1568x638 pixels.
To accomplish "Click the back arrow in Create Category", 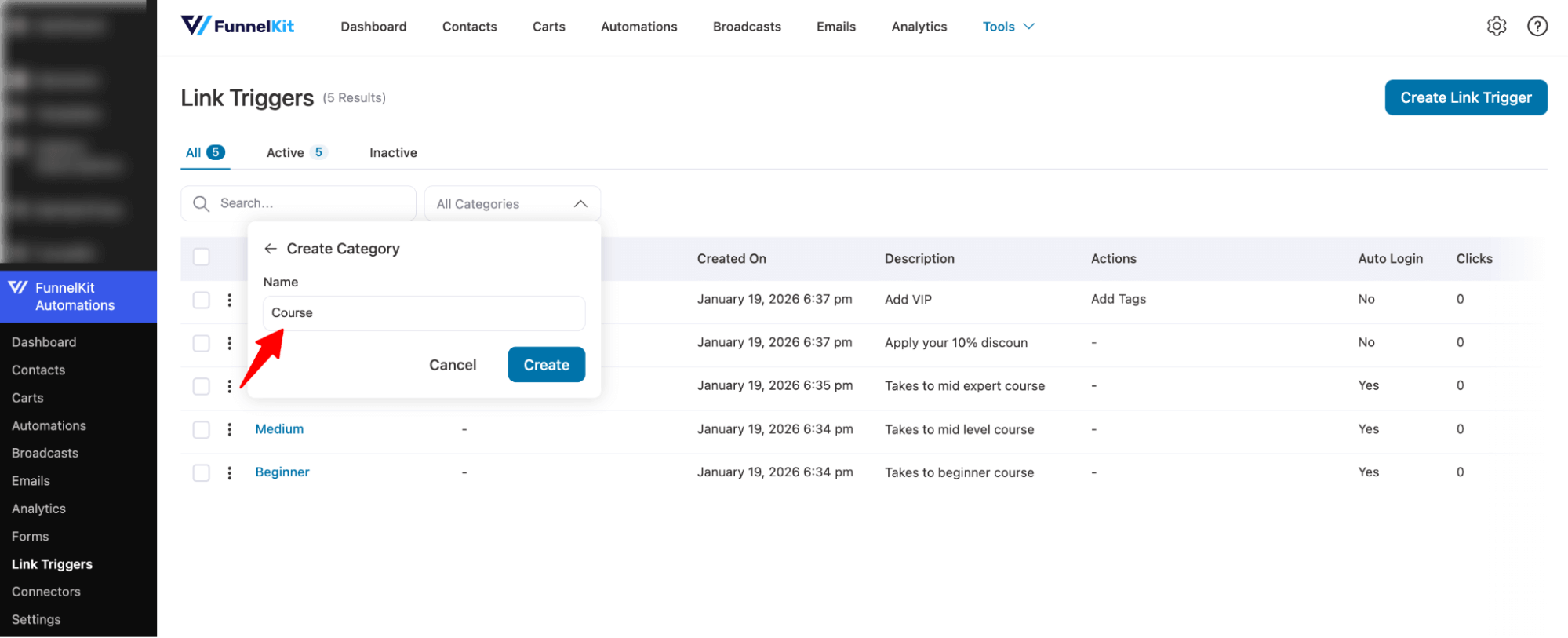I will 271,249.
